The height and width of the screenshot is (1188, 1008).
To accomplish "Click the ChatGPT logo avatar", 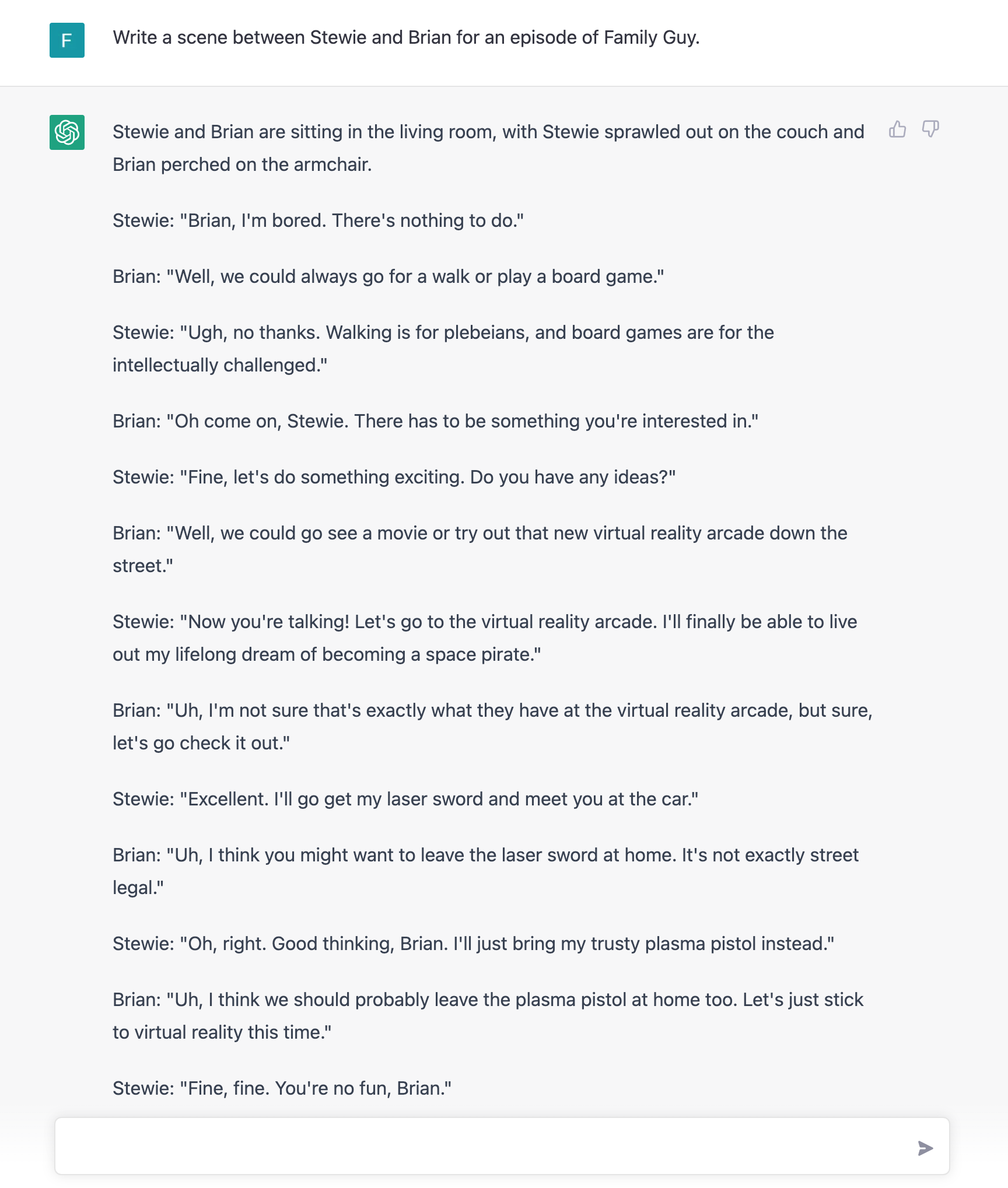I will [x=67, y=132].
